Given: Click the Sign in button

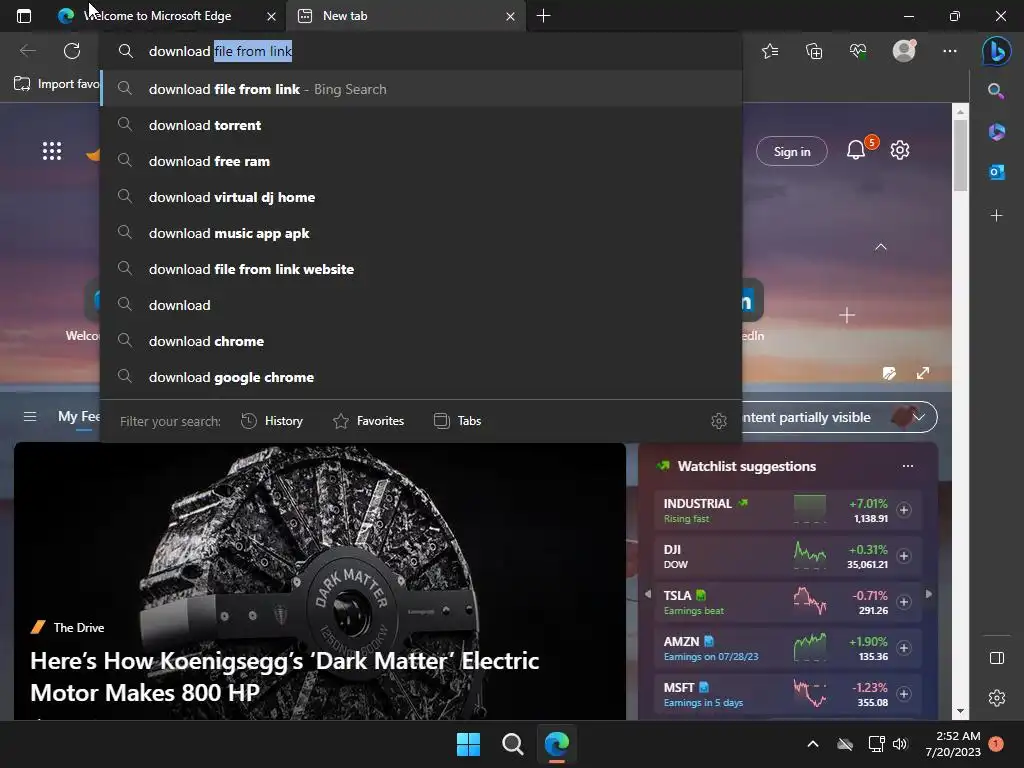Looking at the screenshot, I should [x=792, y=152].
